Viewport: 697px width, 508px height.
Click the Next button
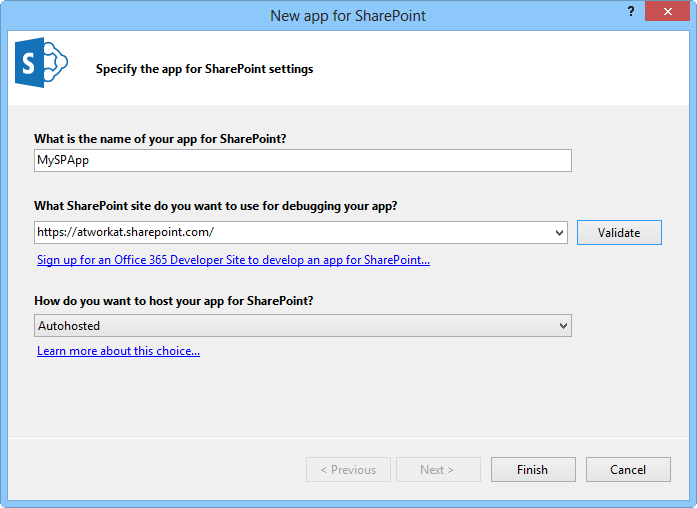(x=437, y=470)
